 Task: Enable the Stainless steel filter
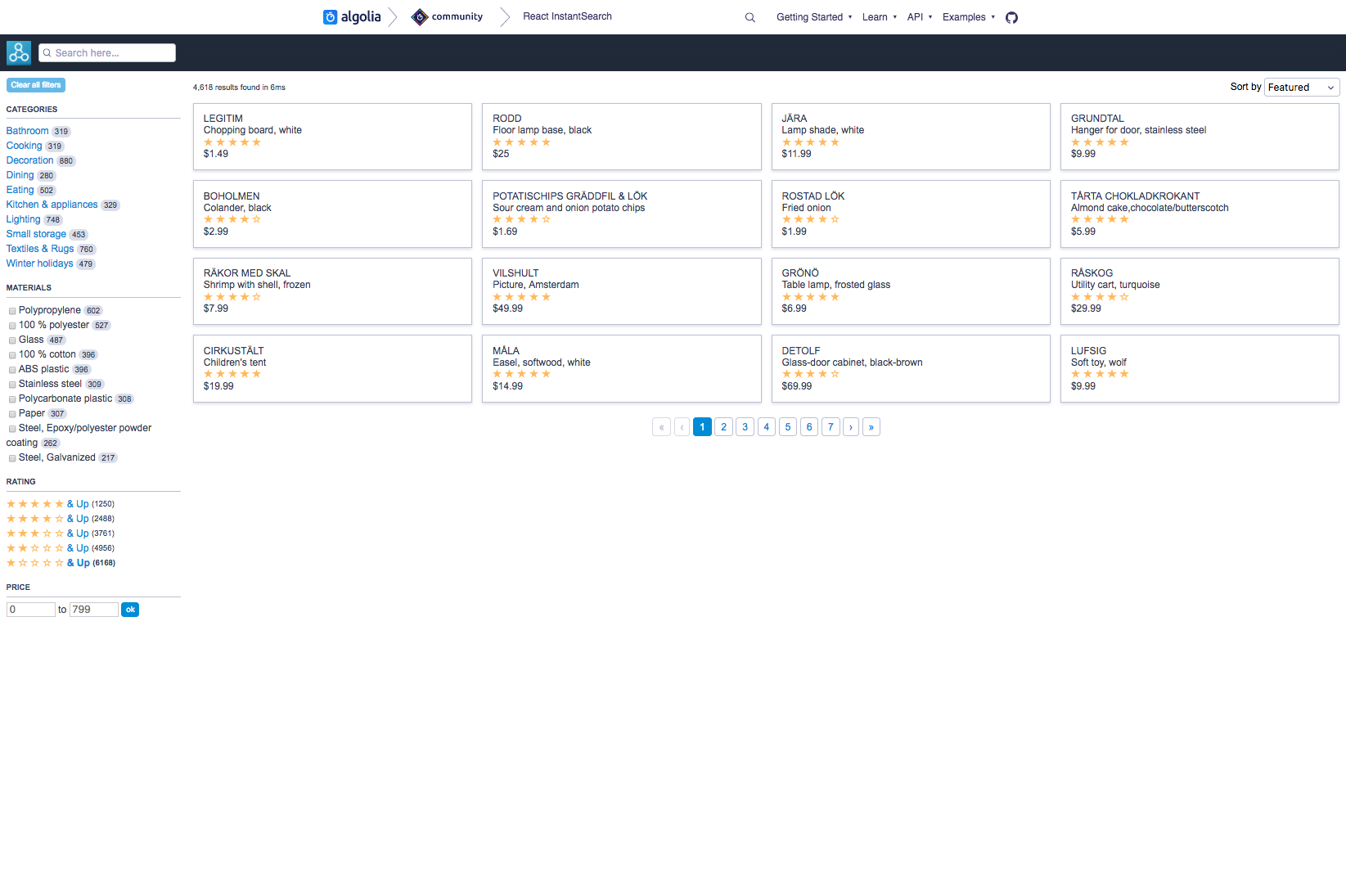(x=12, y=385)
